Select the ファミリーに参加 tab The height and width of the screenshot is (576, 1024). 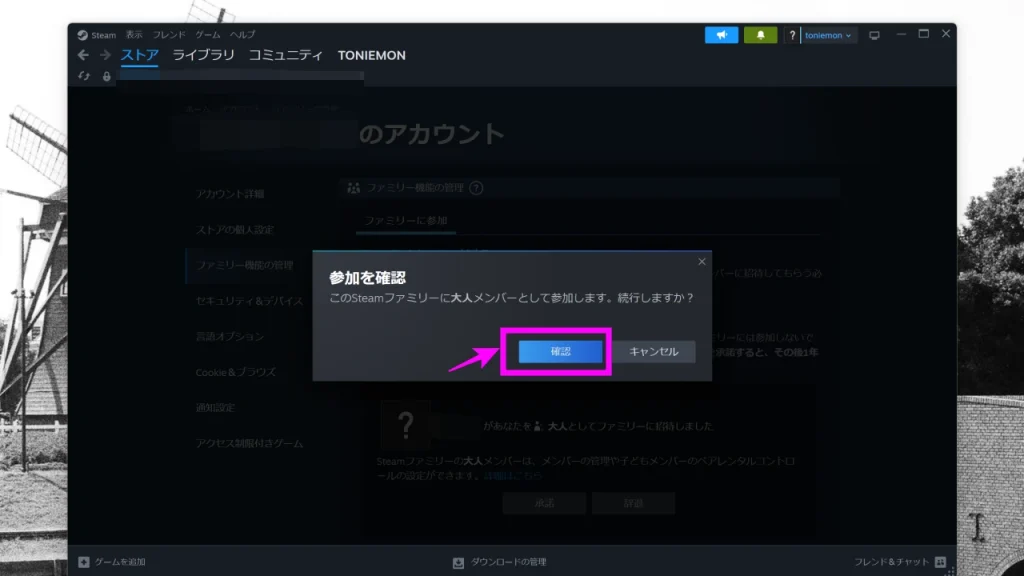[406, 221]
